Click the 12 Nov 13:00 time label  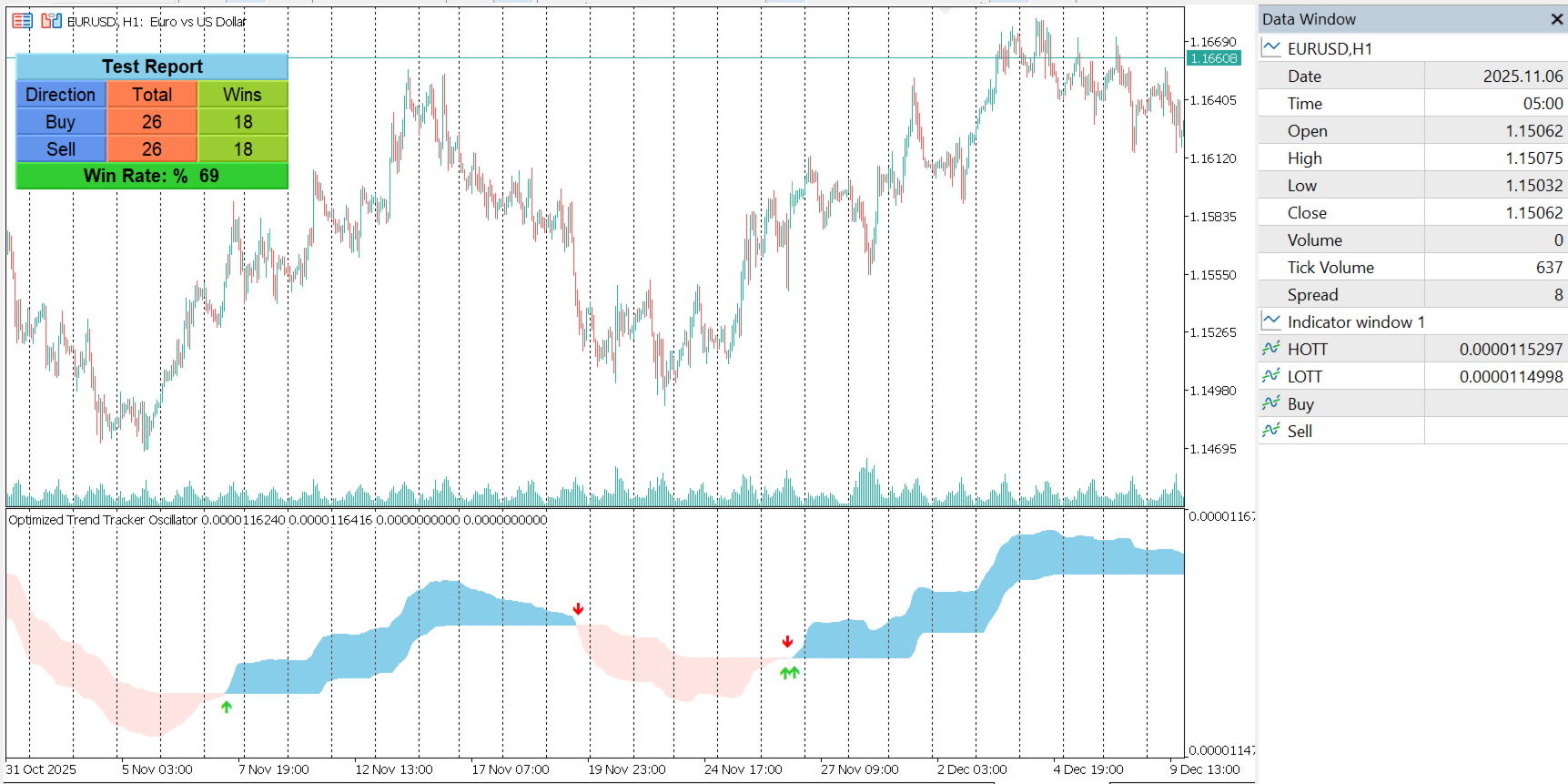pos(394,769)
